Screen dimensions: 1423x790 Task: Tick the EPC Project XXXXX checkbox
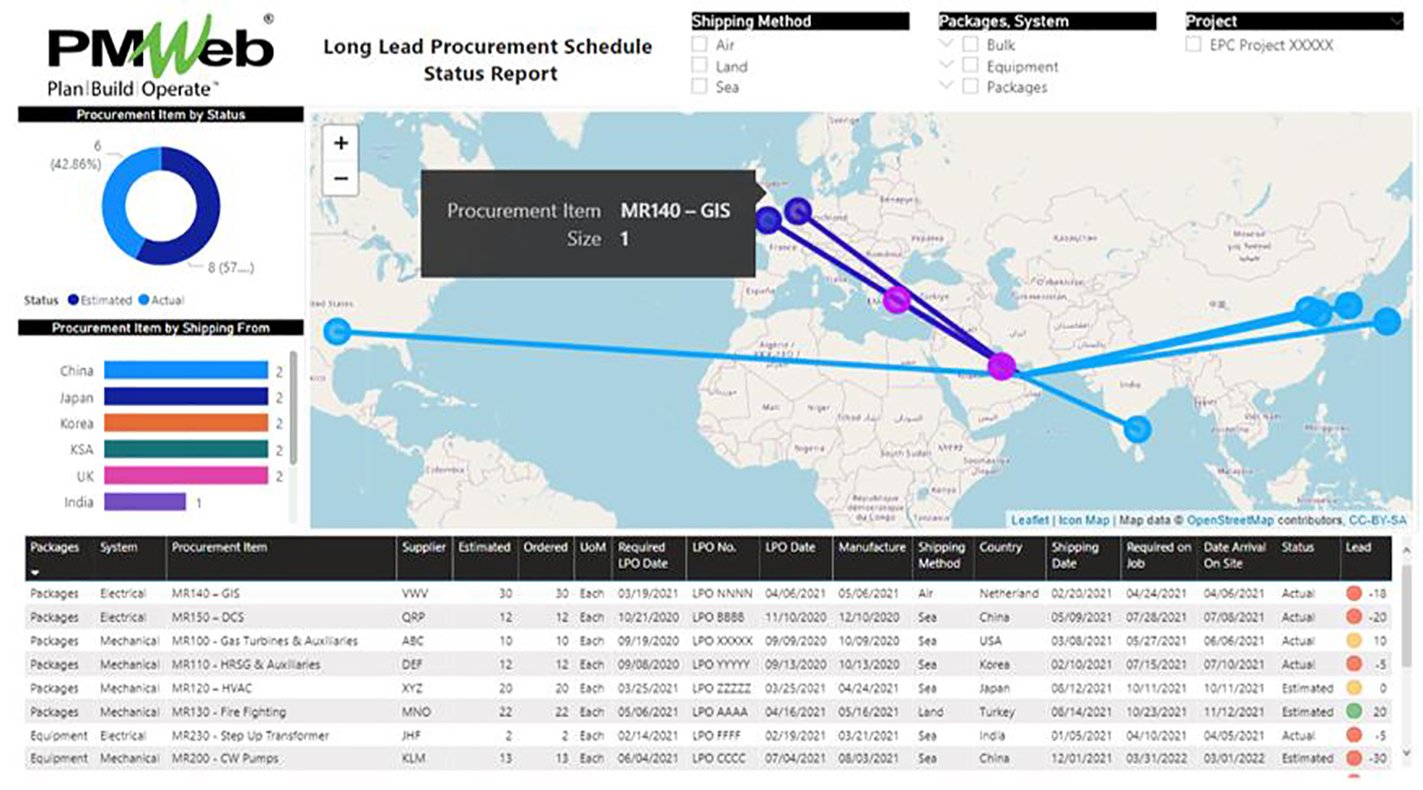click(1193, 45)
